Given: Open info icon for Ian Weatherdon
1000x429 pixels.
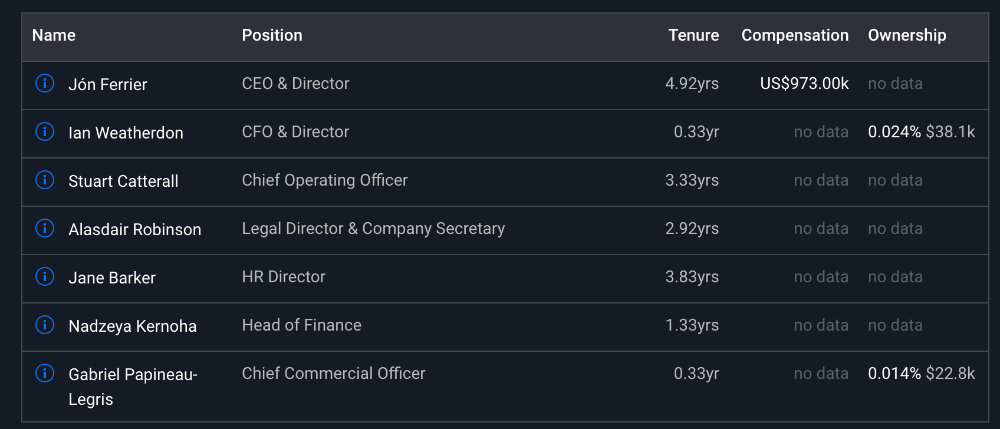Looking at the screenshot, I should click(44, 132).
